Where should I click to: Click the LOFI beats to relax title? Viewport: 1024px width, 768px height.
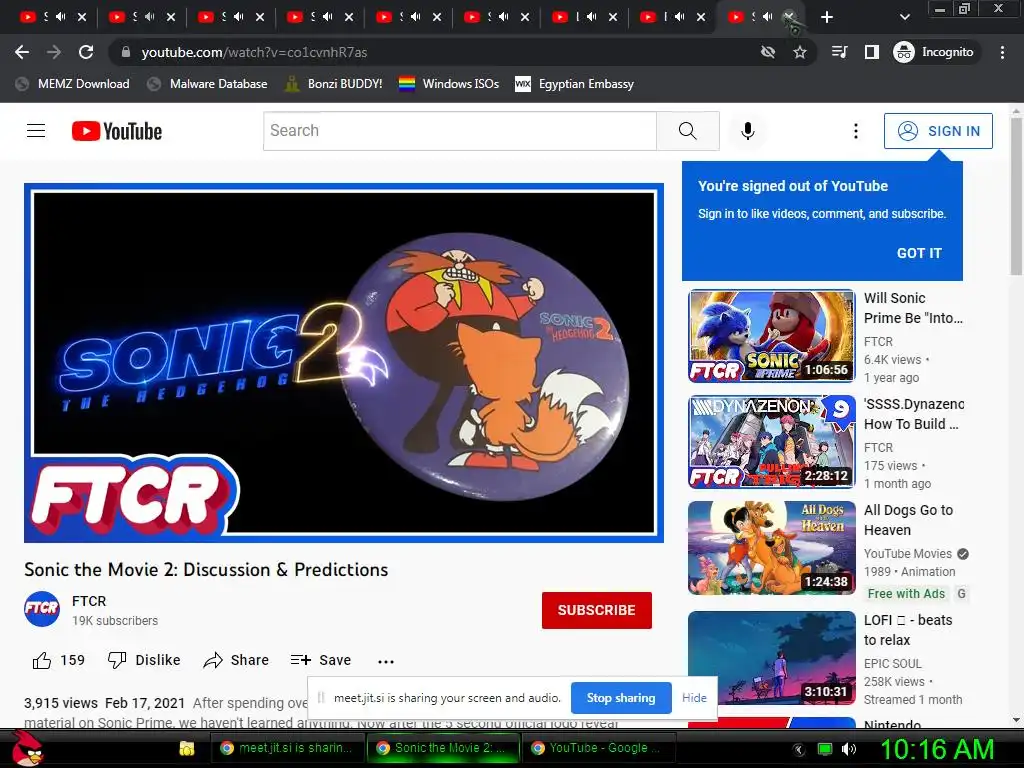tap(908, 630)
